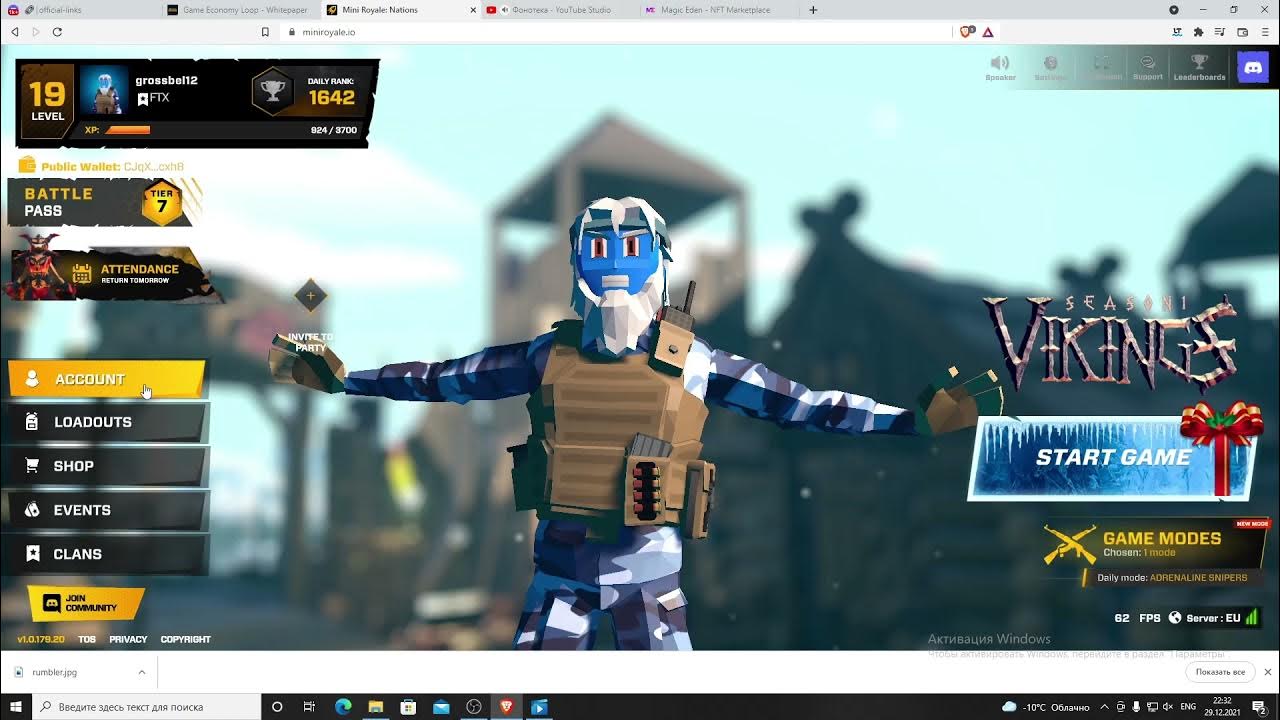Open the Battle Pass tier 7 banner
Screen dimensions: 1280x720
click(x=104, y=202)
